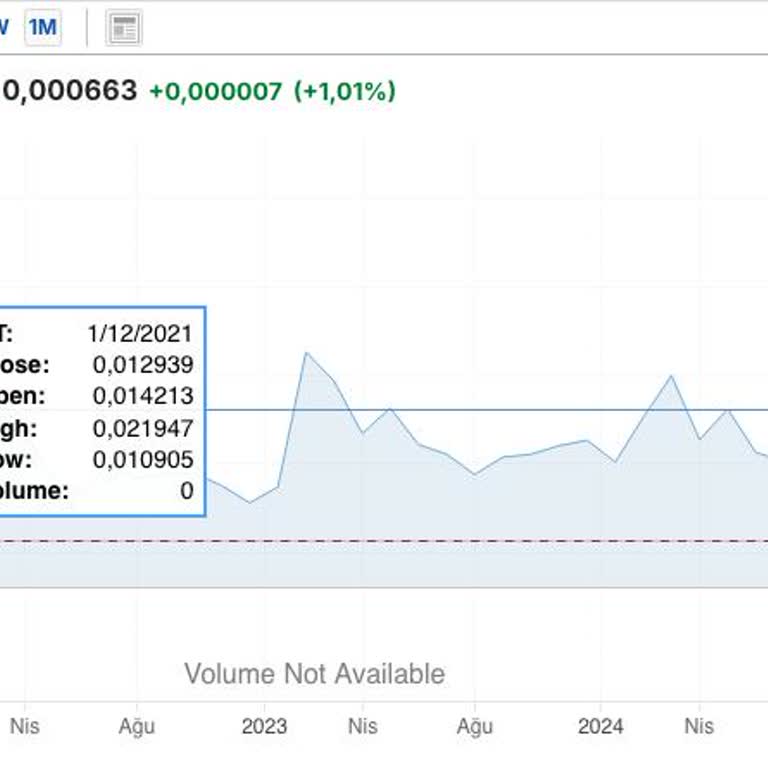The height and width of the screenshot is (768, 768).
Task: Click the chart peak in early 2023
Action: point(306,353)
